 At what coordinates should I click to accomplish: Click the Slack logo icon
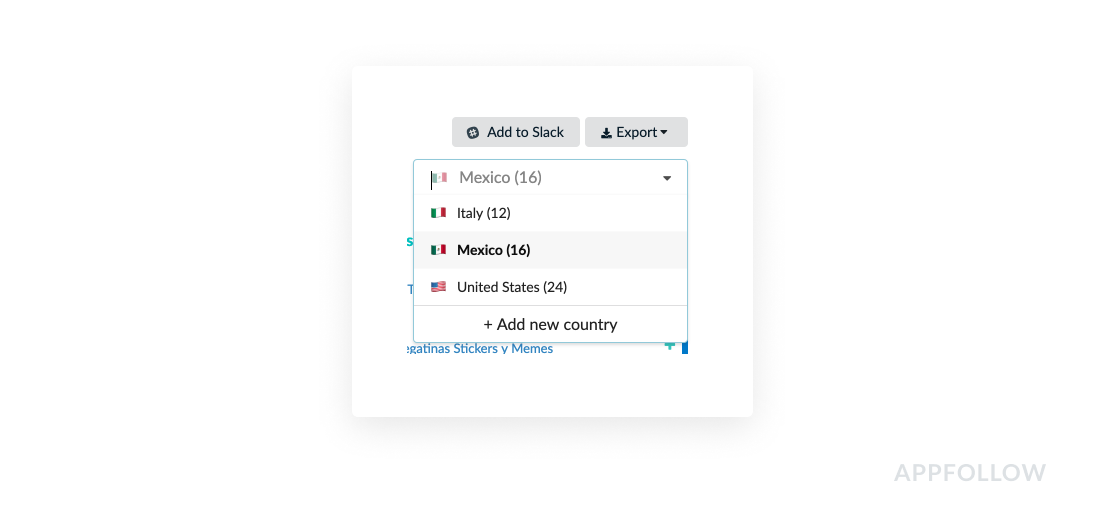click(x=473, y=133)
